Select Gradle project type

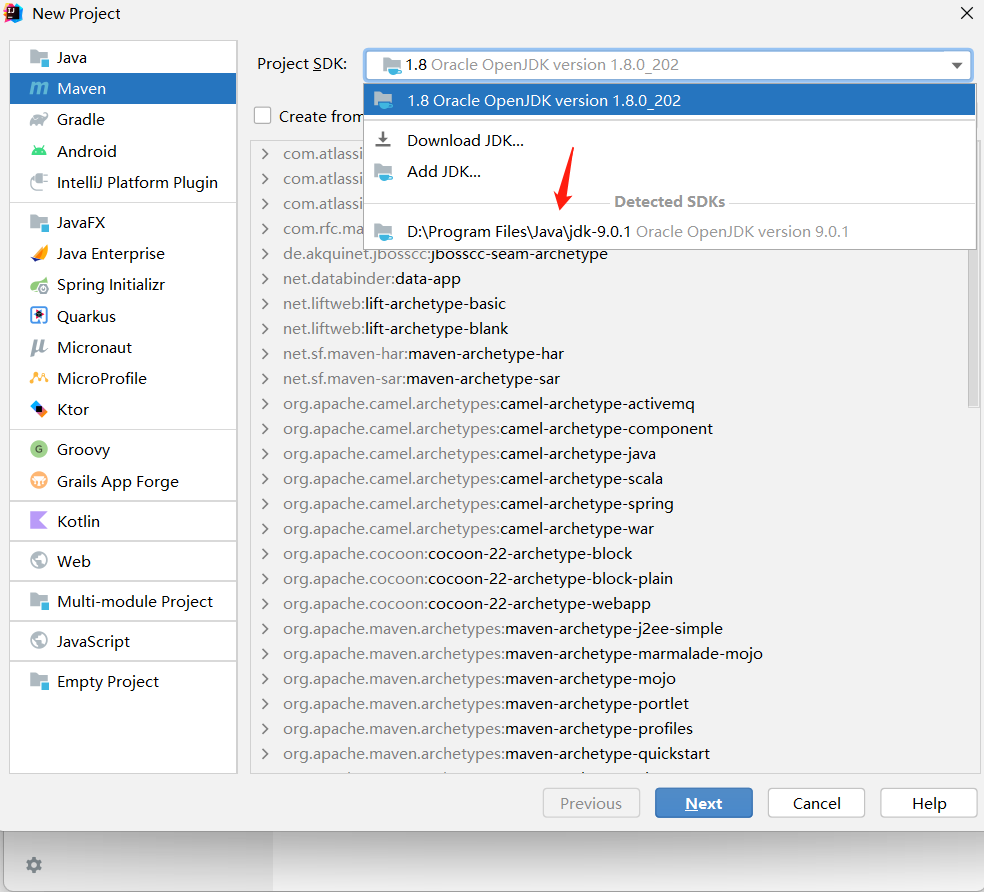[x=123, y=119]
